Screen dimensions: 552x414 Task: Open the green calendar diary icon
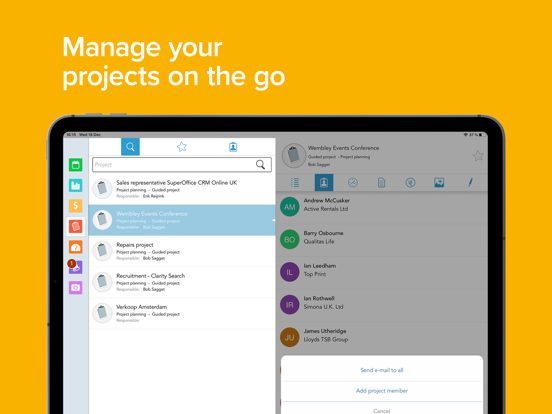coord(75,165)
